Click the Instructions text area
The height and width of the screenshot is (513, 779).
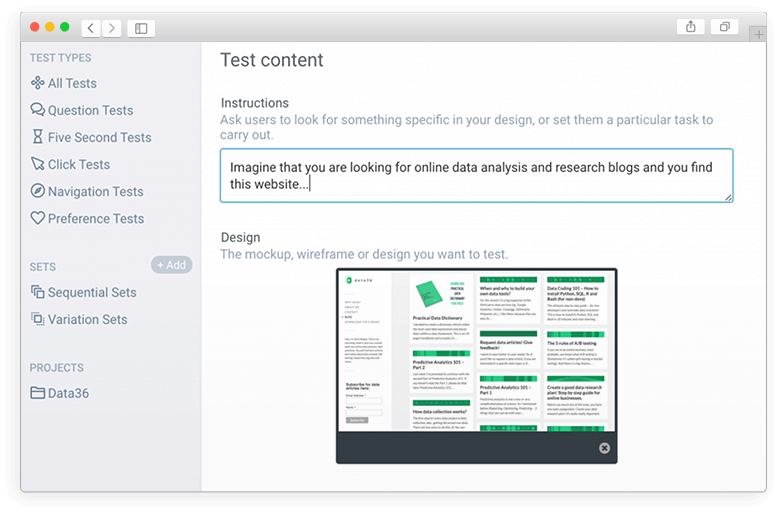[x=476, y=176]
